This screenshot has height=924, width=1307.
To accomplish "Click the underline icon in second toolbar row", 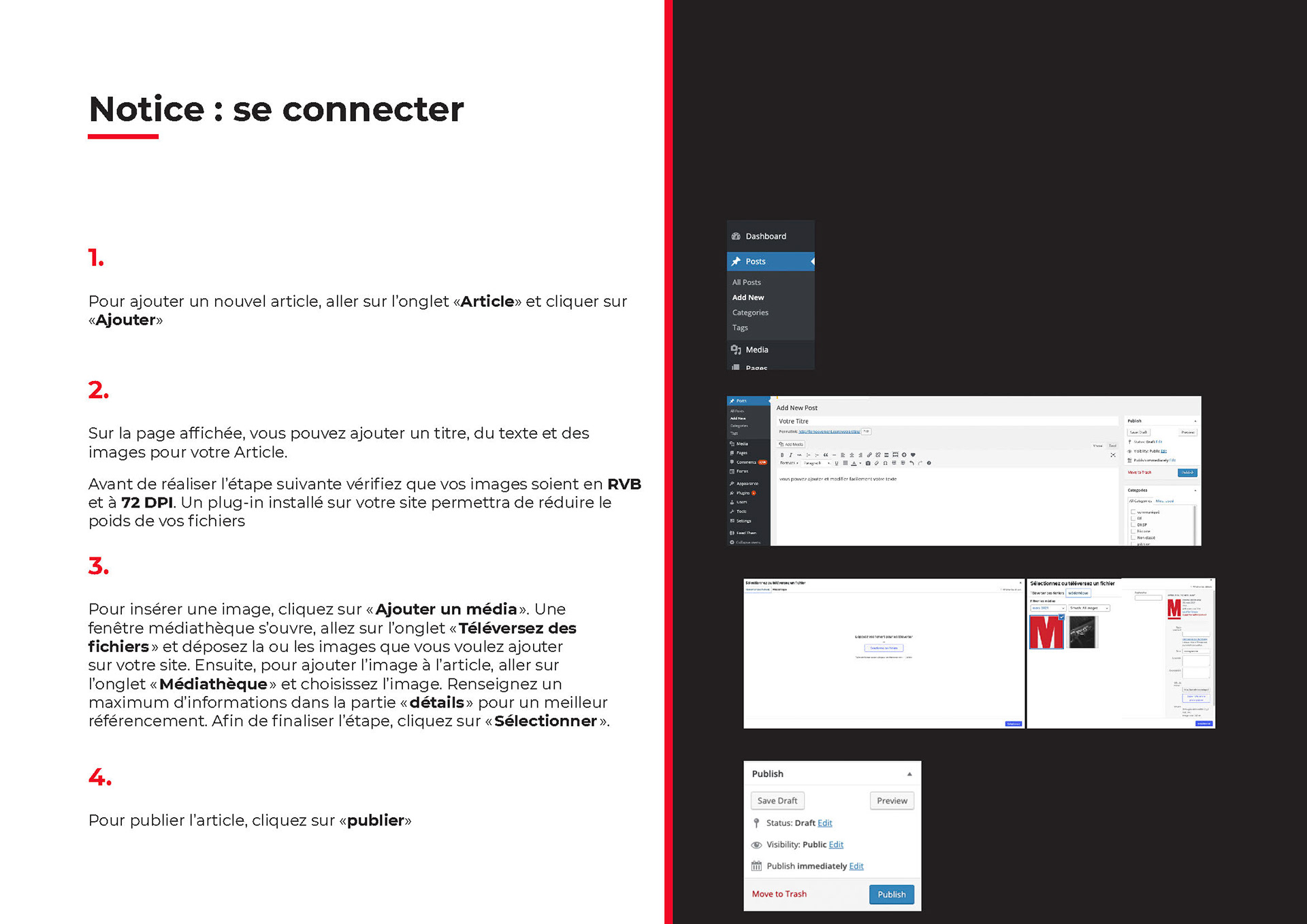I will tap(837, 463).
